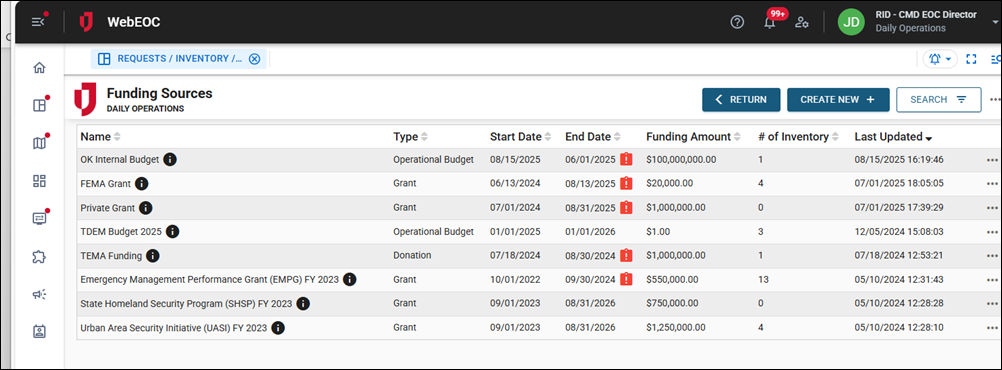Show info for SHSP FY 2023
This screenshot has height=370, width=1002.
(303, 304)
